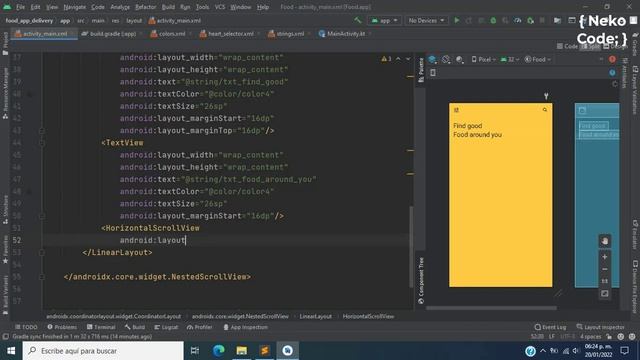Open the App Inspection tool window

pos(246,327)
